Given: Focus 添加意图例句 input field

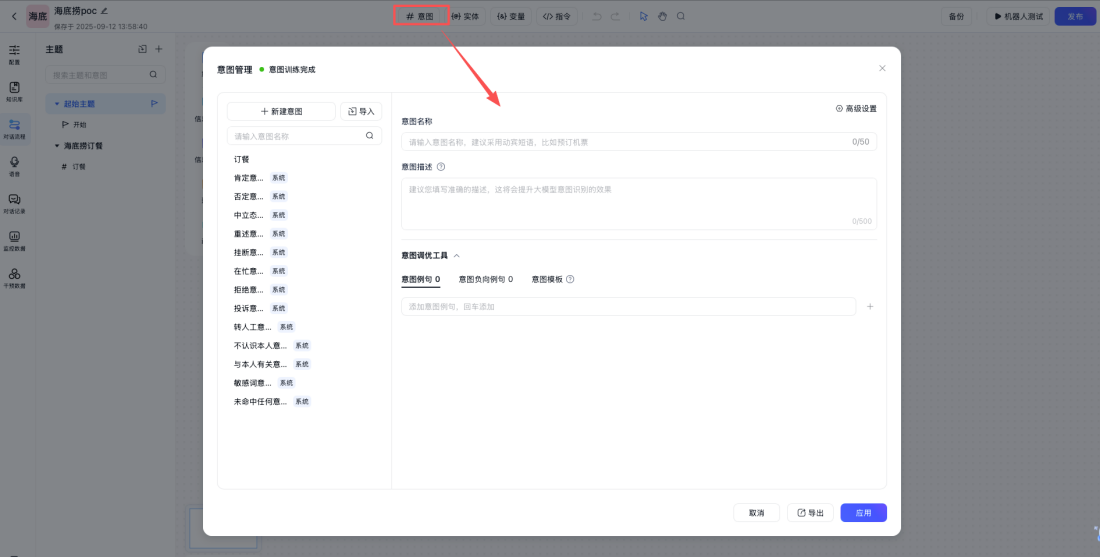Looking at the screenshot, I should [x=629, y=307].
